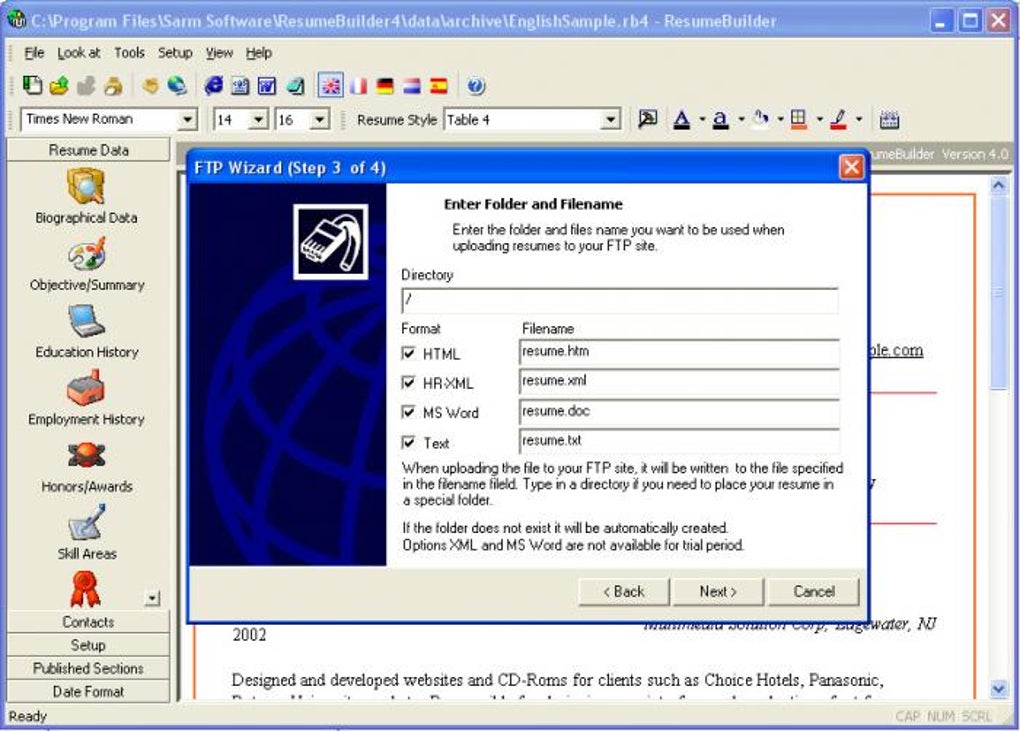Open the Education History laptop icon
1020x731 pixels.
86,321
